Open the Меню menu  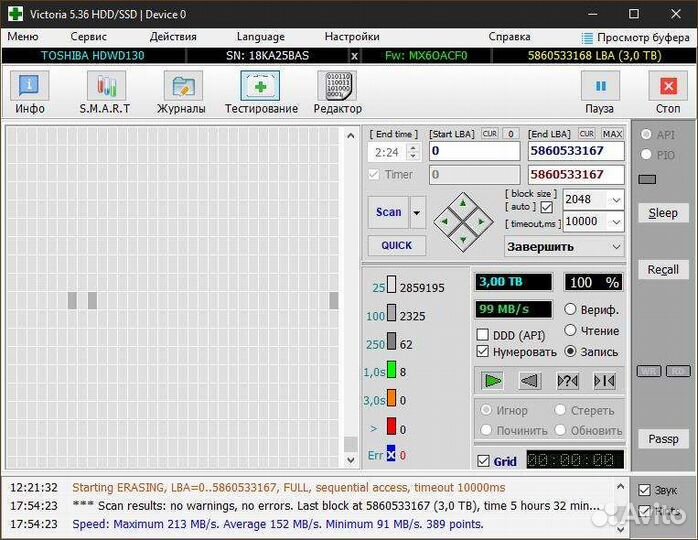tap(23, 37)
